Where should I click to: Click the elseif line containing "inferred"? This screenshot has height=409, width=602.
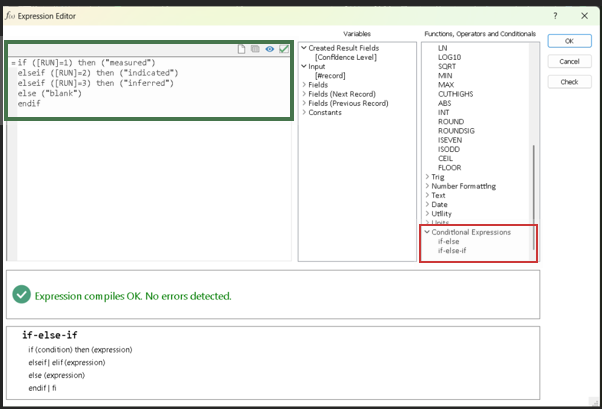[x=96, y=83]
